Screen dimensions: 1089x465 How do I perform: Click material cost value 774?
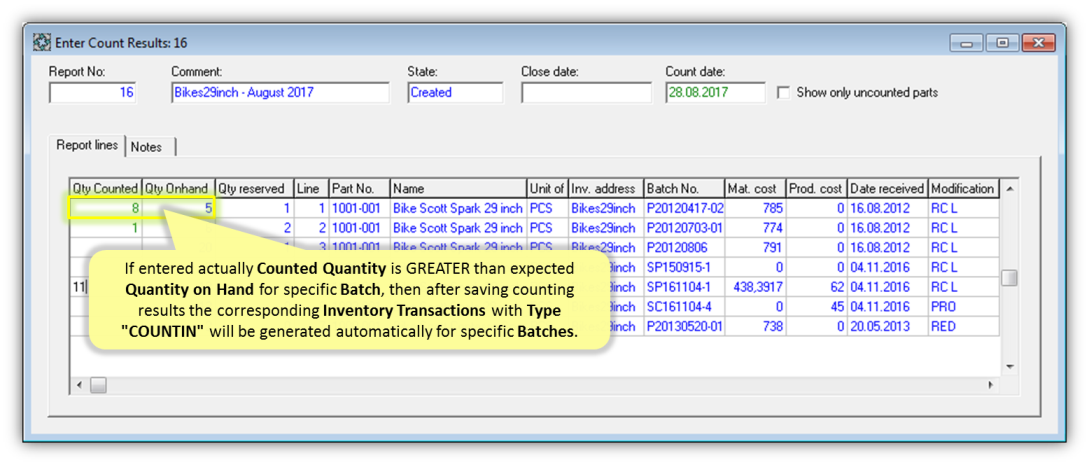[x=755, y=227]
